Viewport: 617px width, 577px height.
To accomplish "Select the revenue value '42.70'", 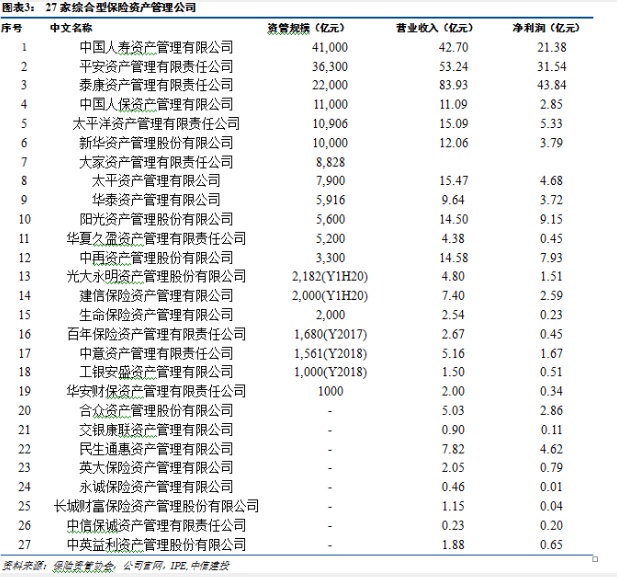I will (454, 47).
